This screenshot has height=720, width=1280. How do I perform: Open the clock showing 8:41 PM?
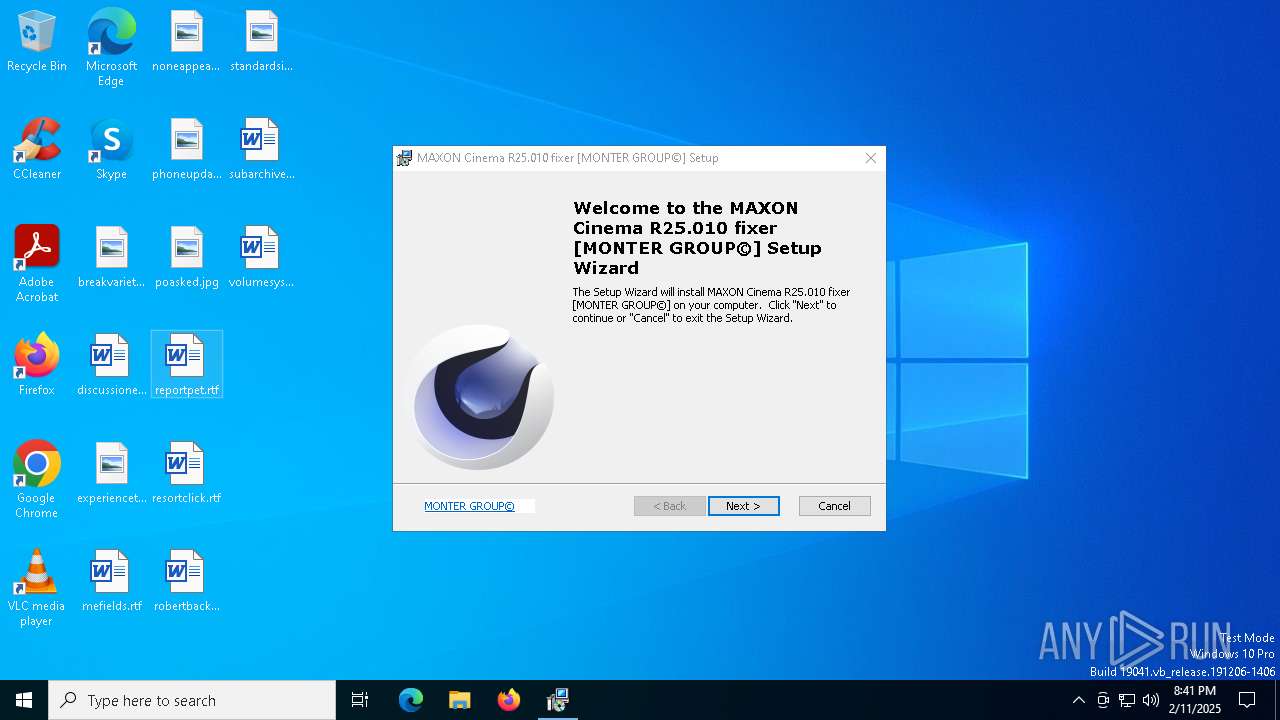[x=1195, y=700]
